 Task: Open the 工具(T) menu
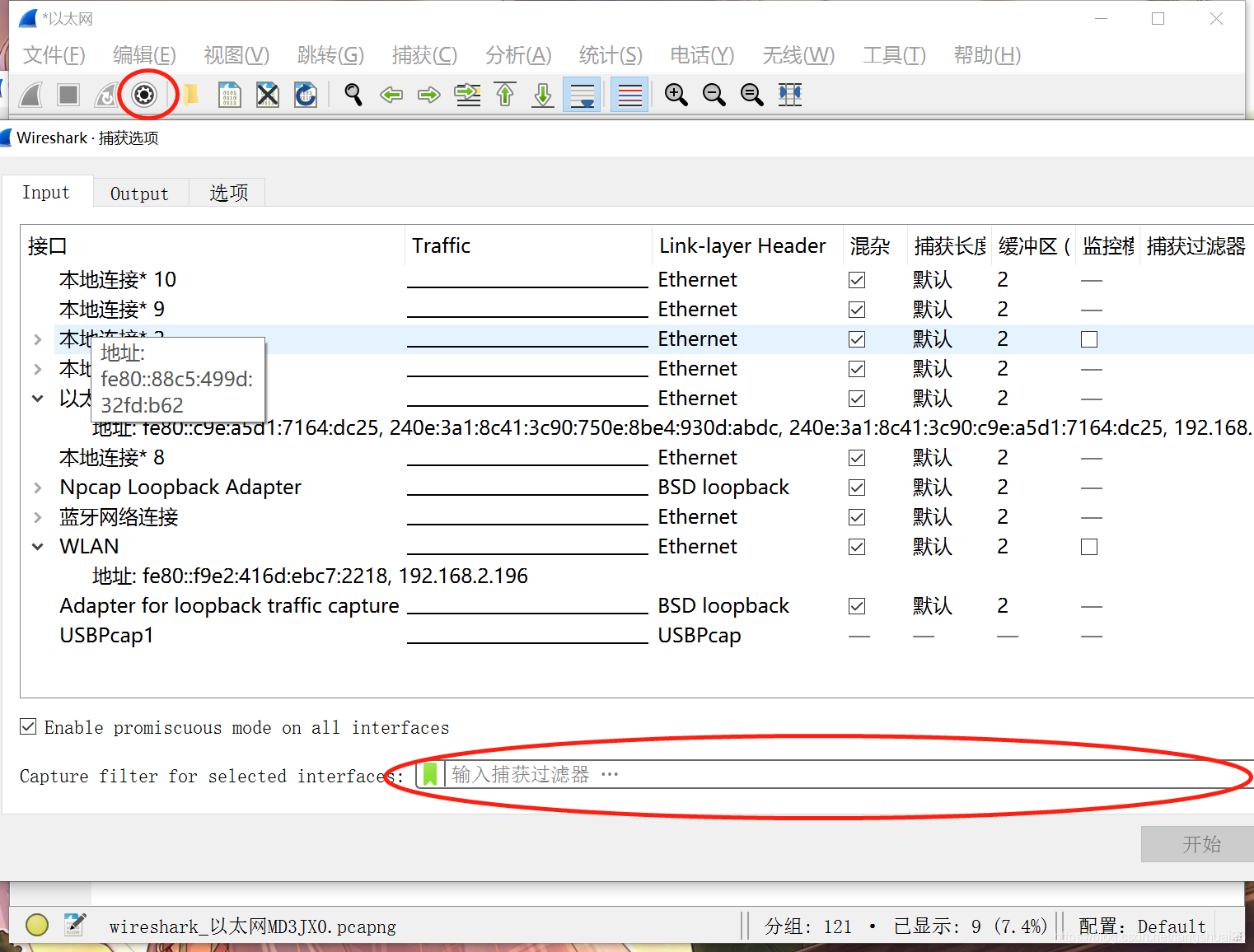[x=894, y=55]
